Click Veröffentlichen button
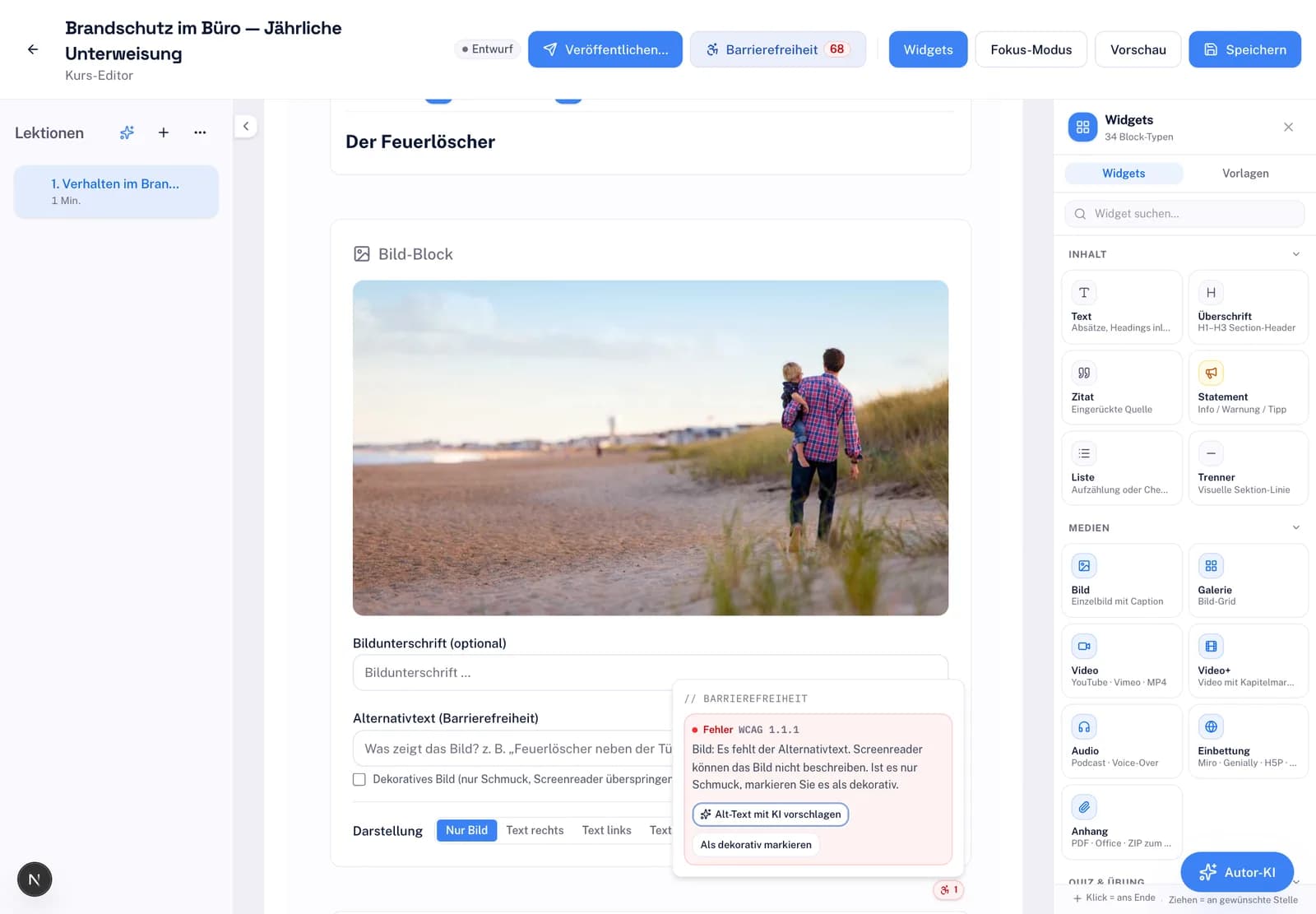The height and width of the screenshot is (914, 1316). [x=605, y=49]
